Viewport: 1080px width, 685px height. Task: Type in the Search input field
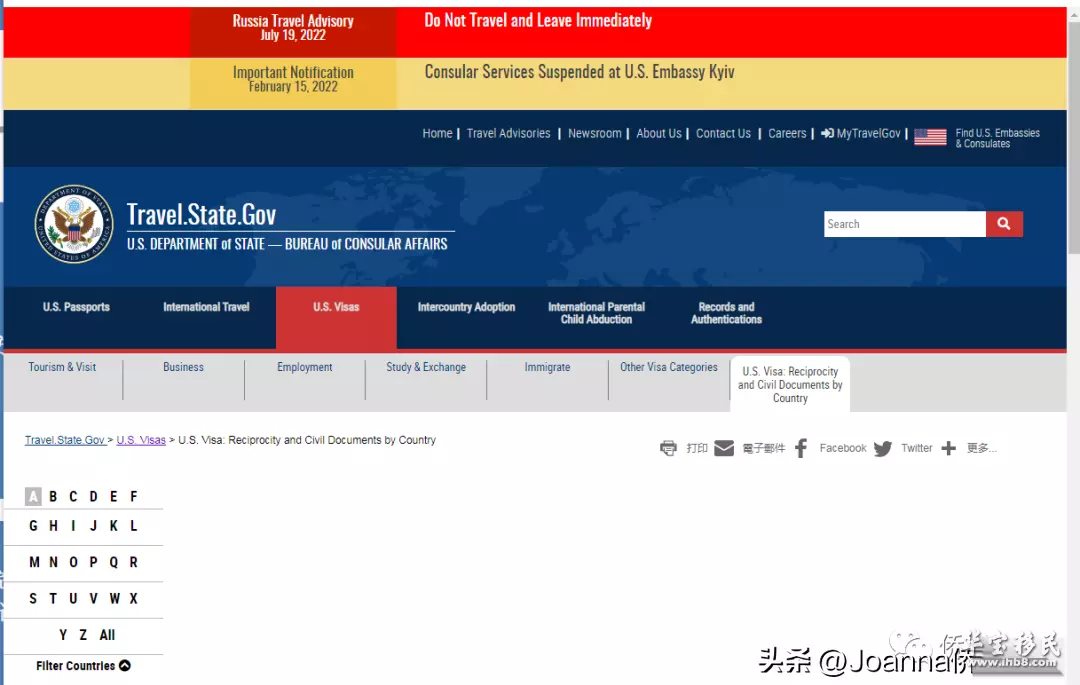point(904,224)
